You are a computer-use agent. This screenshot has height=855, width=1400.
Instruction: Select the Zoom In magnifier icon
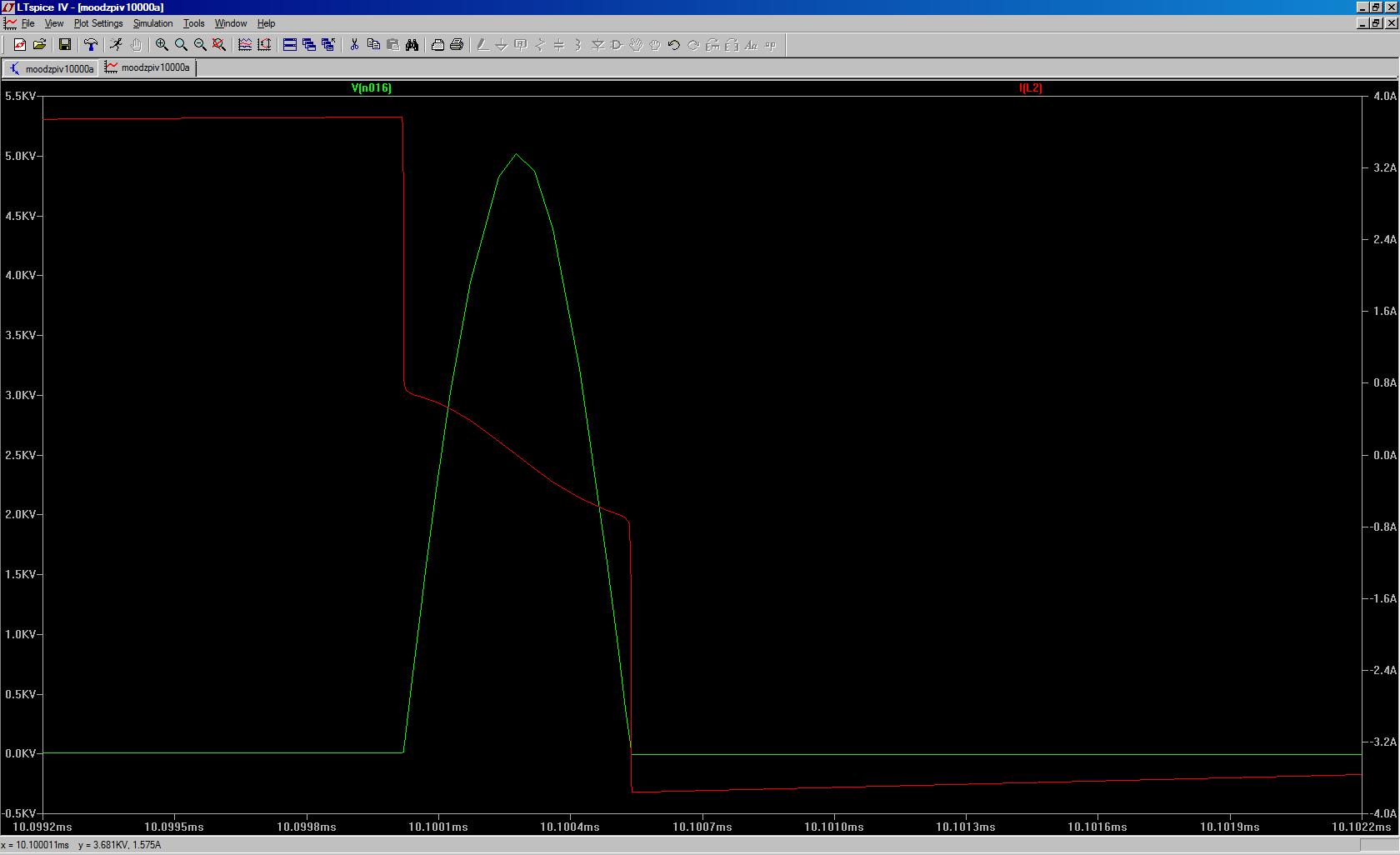(162, 45)
